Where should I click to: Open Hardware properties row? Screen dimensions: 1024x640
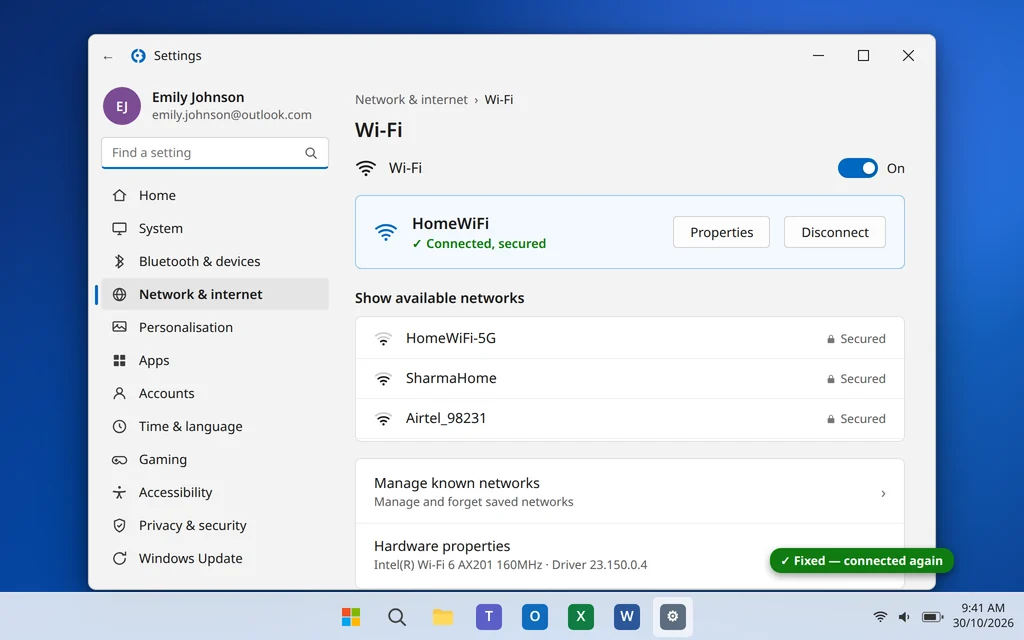[630, 555]
